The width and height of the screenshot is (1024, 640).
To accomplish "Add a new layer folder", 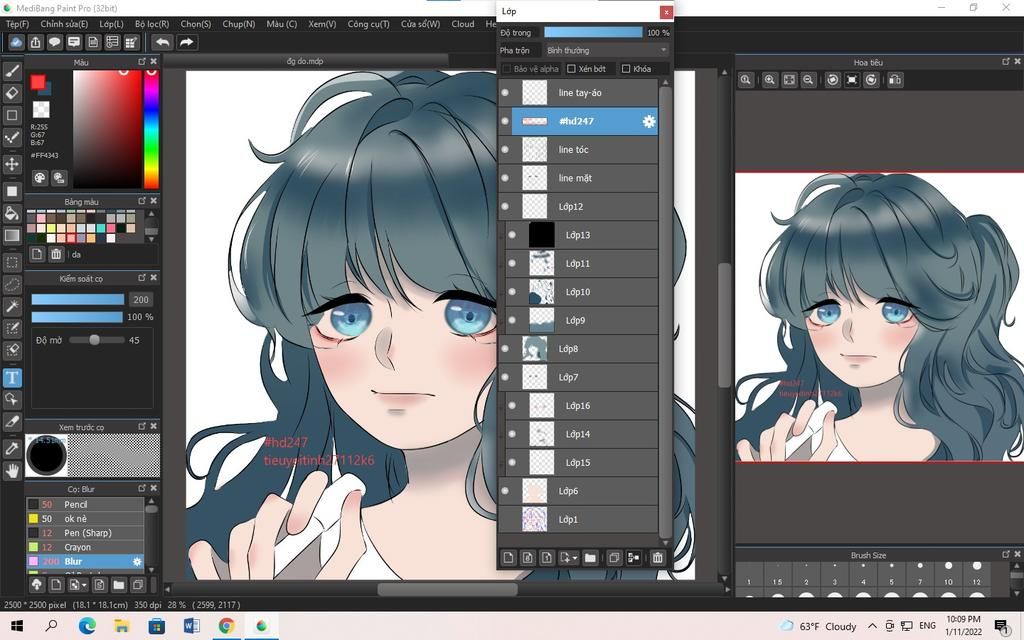I will point(590,557).
